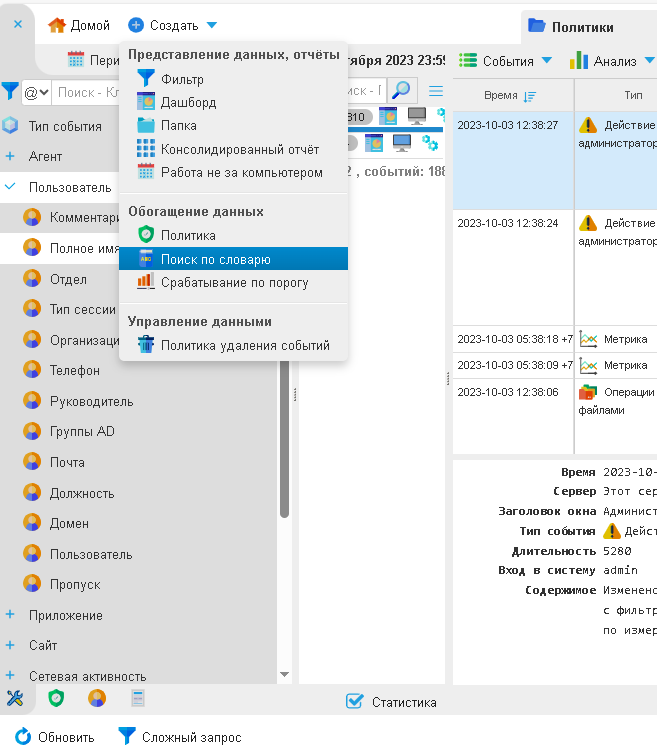Open the События dropdown
Image resolution: width=657 pixels, height=745 pixels.
click(507, 61)
